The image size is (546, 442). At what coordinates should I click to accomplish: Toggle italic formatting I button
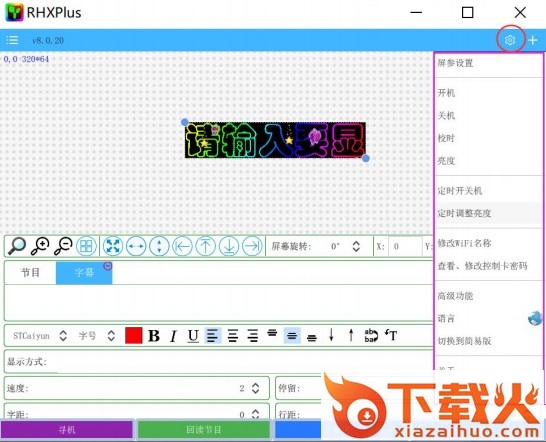pos(173,336)
